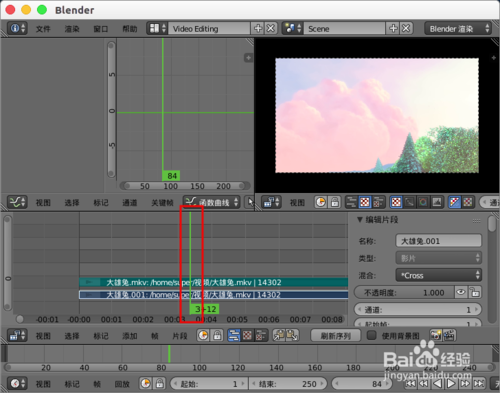Switch preview display to luma waveform
Screen dimensions: 500x393
coord(410,202)
